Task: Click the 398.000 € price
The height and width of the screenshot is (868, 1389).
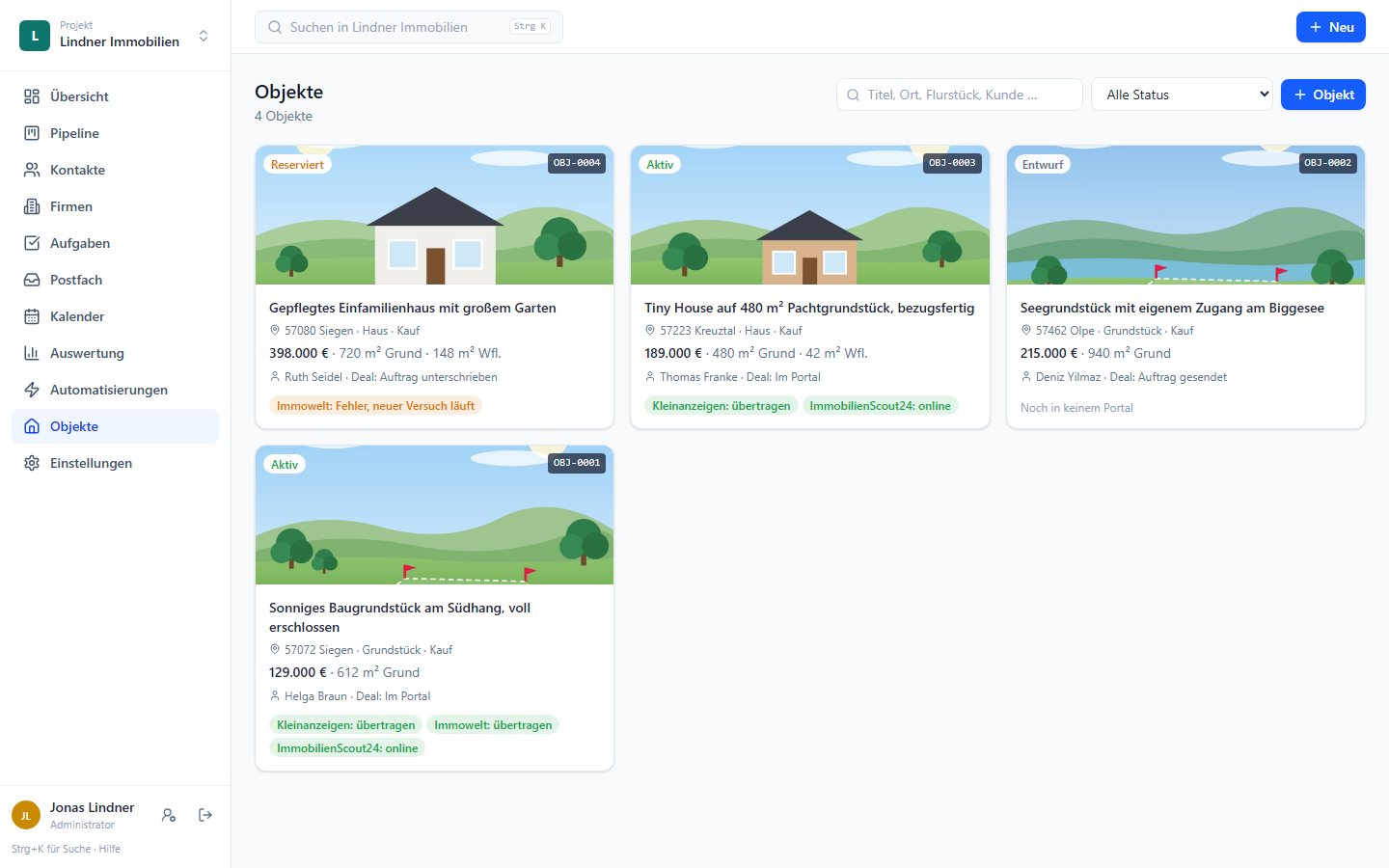Action: [x=299, y=353]
